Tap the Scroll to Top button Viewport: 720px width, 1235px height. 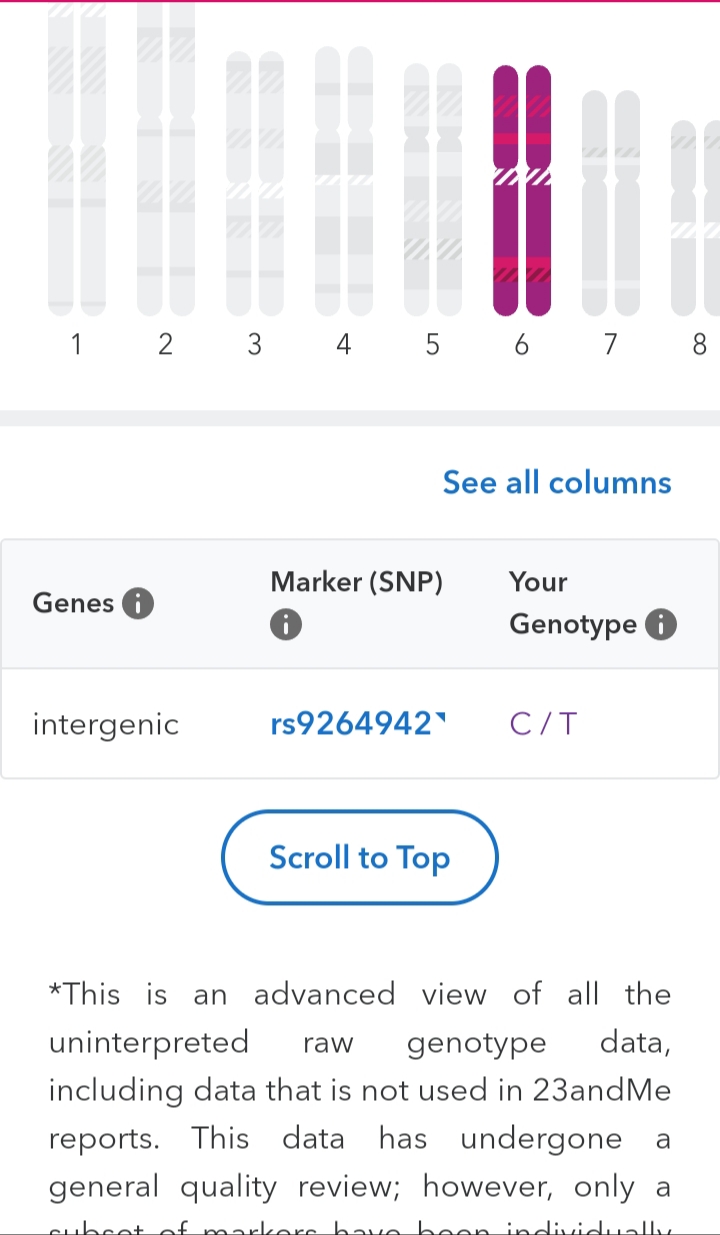[360, 858]
